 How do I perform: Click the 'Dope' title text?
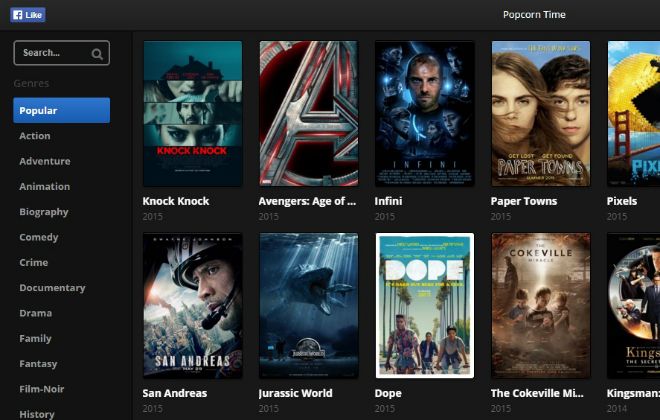coord(388,393)
